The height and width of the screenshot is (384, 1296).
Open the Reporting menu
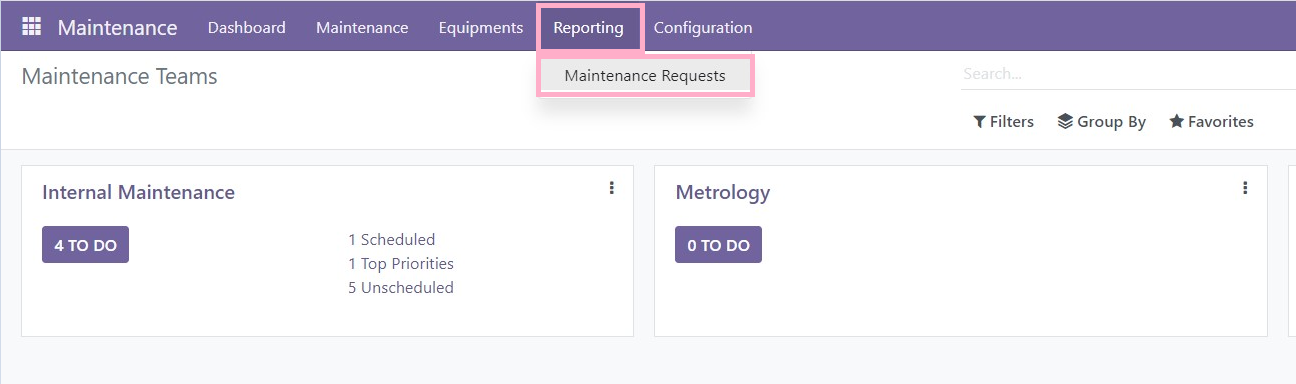[x=589, y=28]
